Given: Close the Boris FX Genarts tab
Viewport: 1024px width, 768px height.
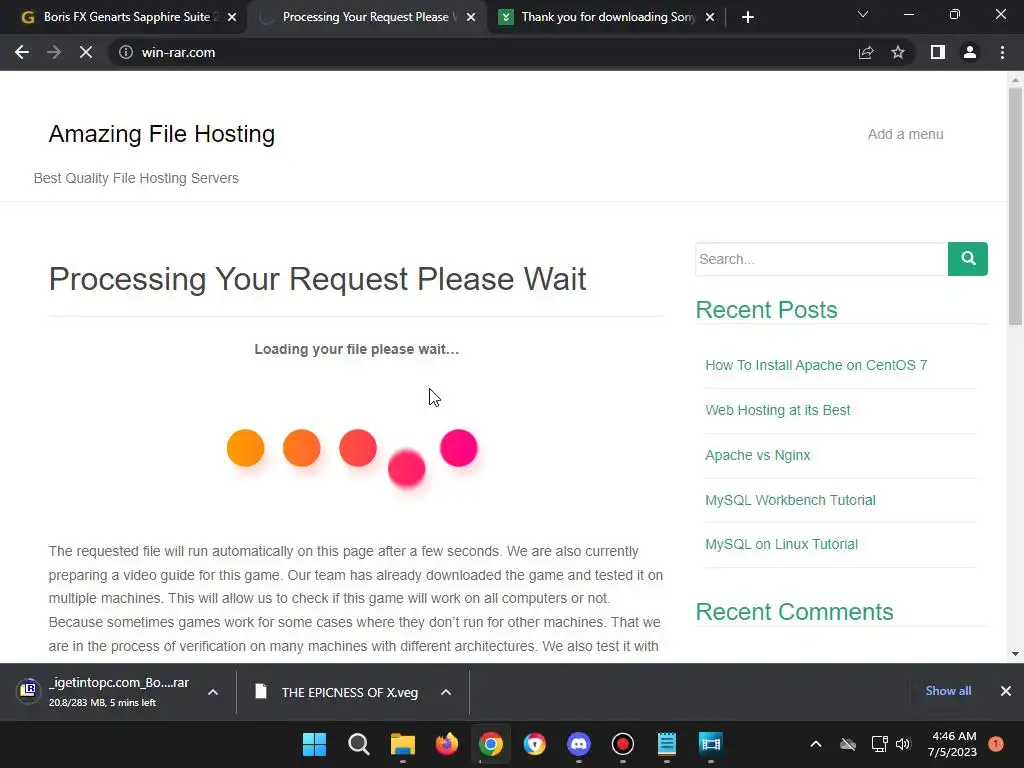Looking at the screenshot, I should click(232, 18).
